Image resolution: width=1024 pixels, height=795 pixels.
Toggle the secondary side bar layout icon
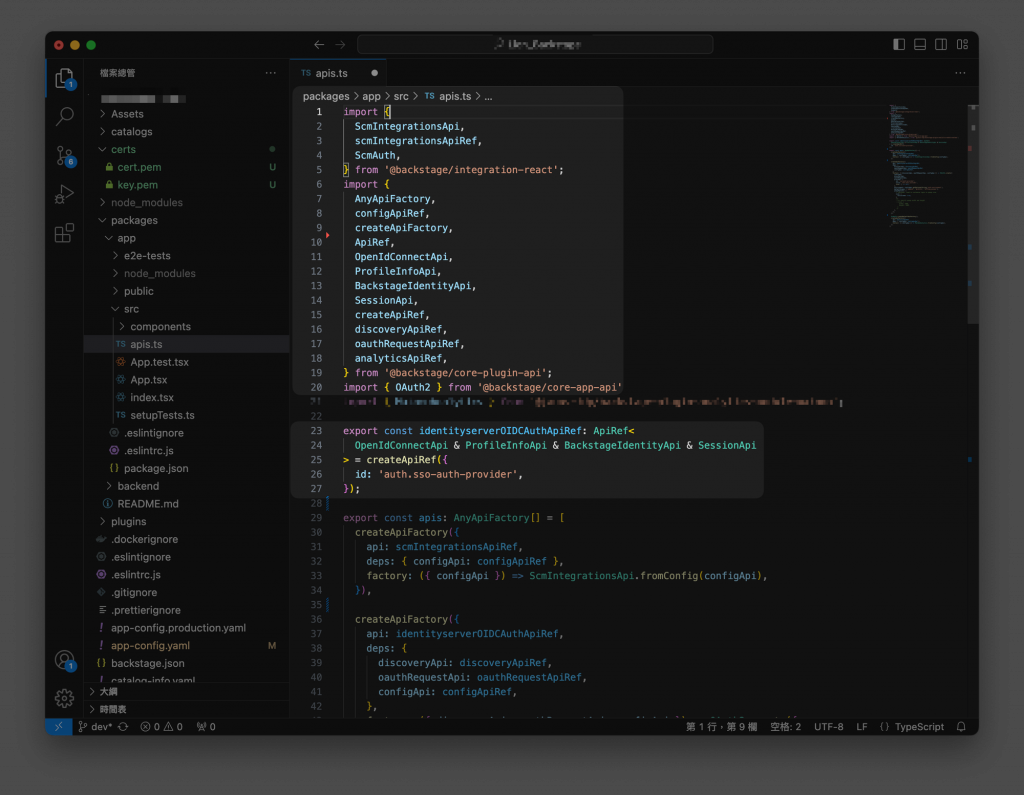click(941, 44)
